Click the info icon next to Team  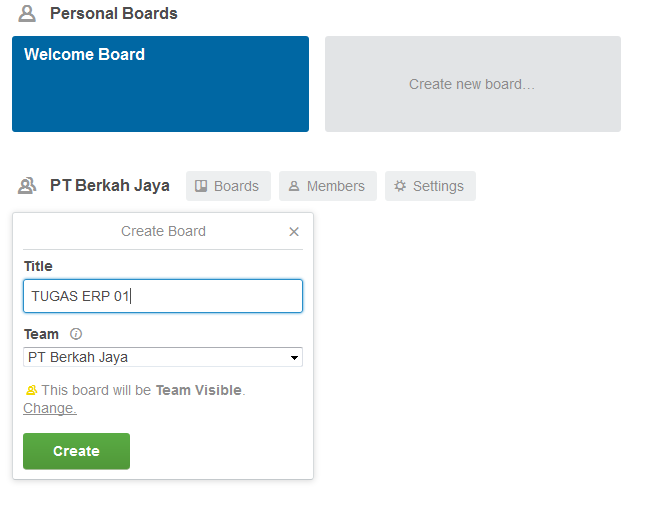coord(76,334)
